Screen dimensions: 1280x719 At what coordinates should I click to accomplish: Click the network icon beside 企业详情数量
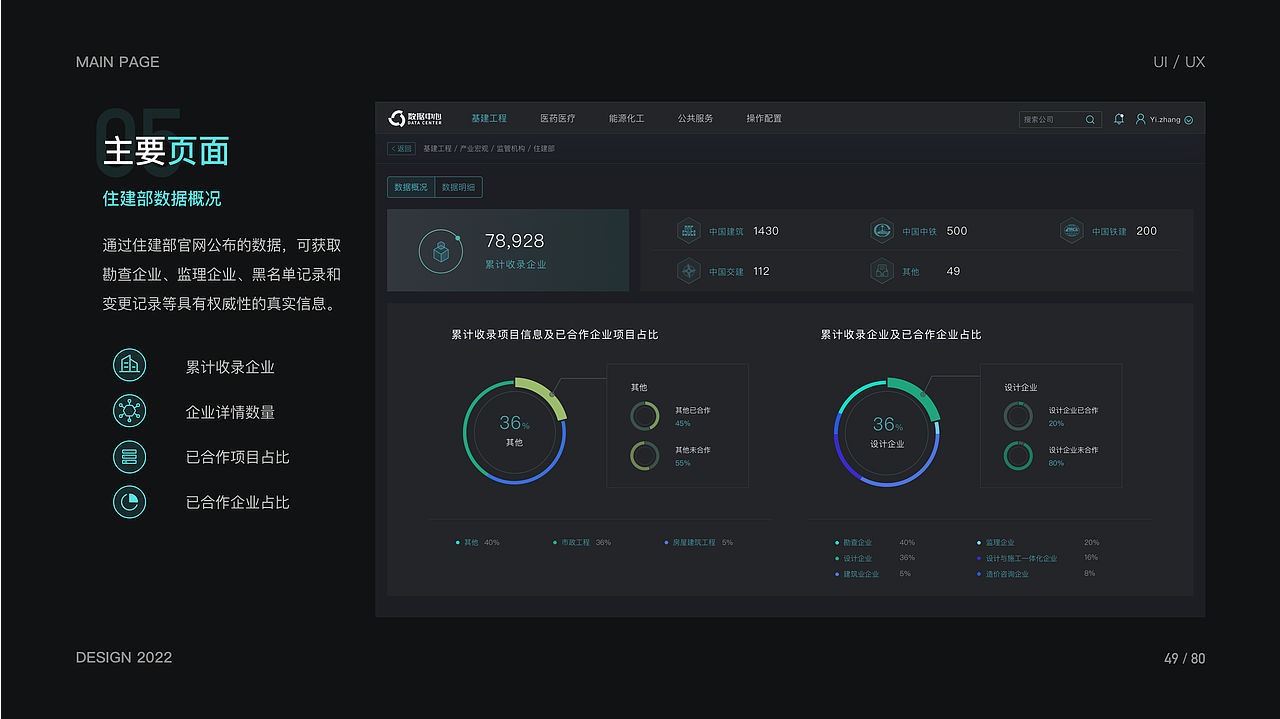tap(129, 411)
